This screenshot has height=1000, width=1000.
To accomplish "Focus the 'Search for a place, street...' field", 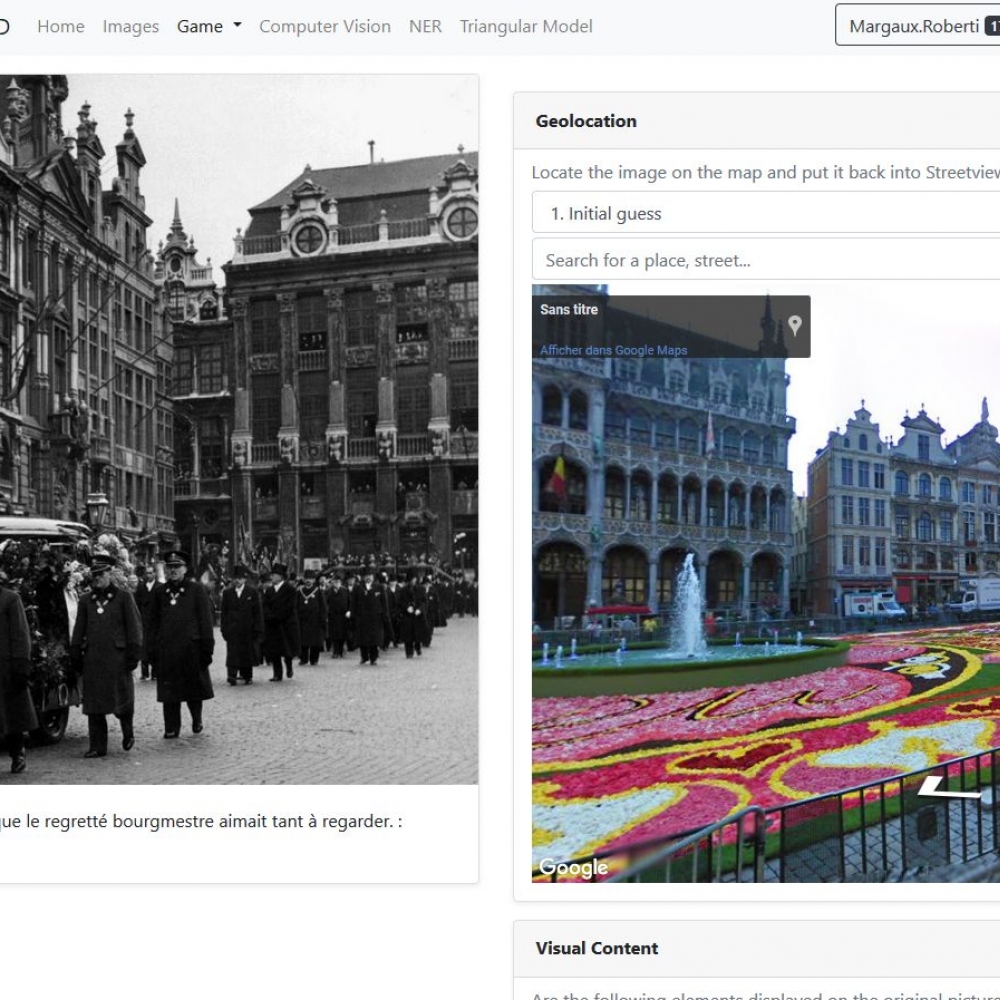I will click(765, 260).
